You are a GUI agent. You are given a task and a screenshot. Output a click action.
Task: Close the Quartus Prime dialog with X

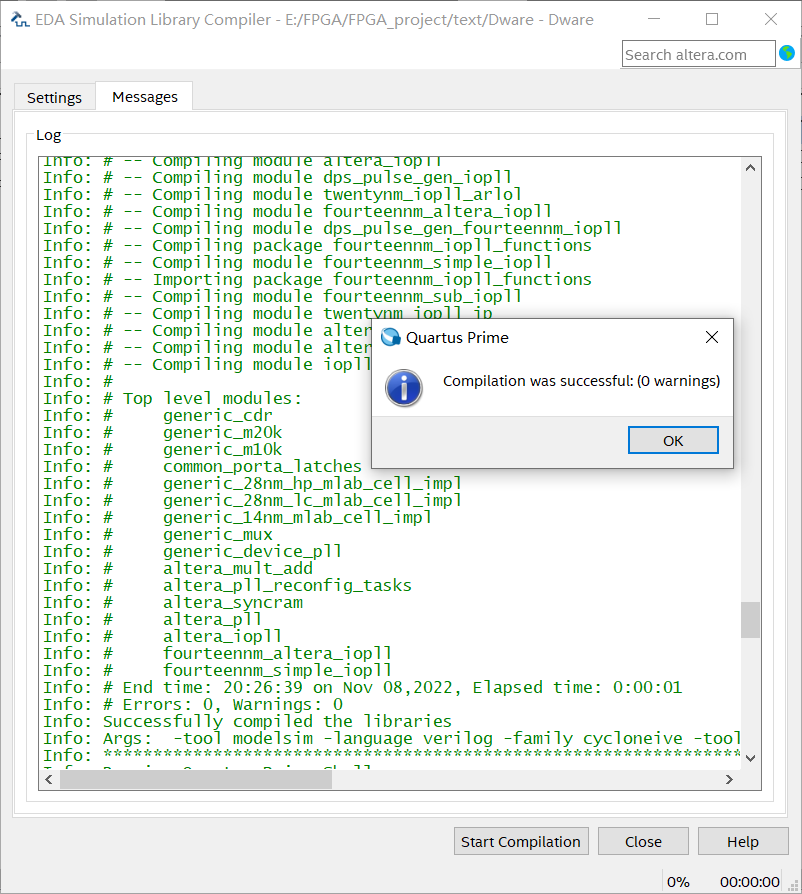[x=711, y=337]
